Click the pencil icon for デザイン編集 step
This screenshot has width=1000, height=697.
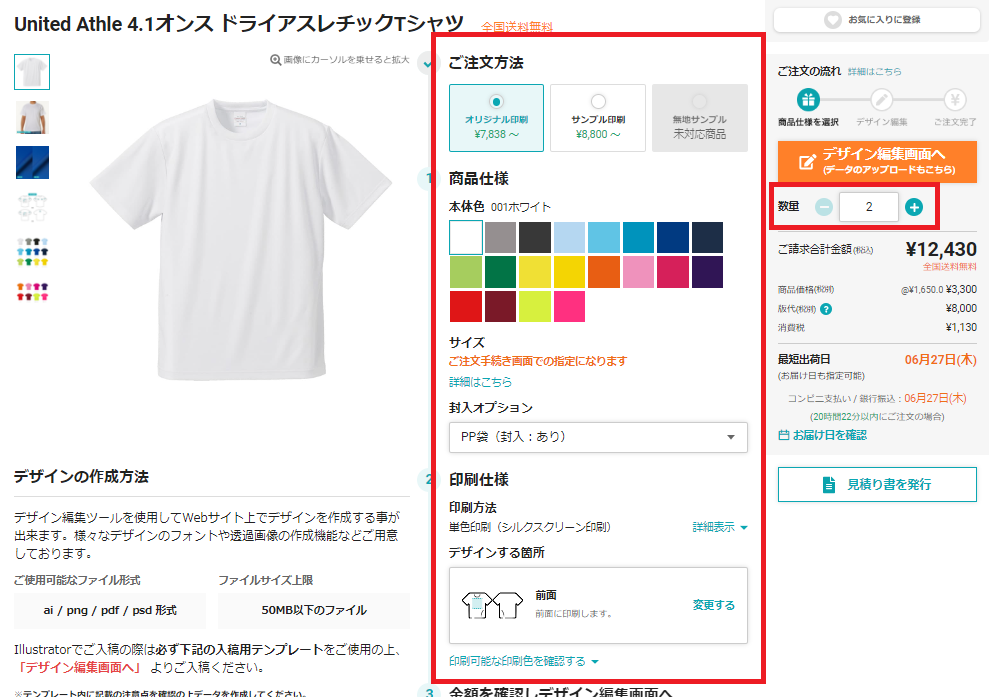(x=881, y=100)
